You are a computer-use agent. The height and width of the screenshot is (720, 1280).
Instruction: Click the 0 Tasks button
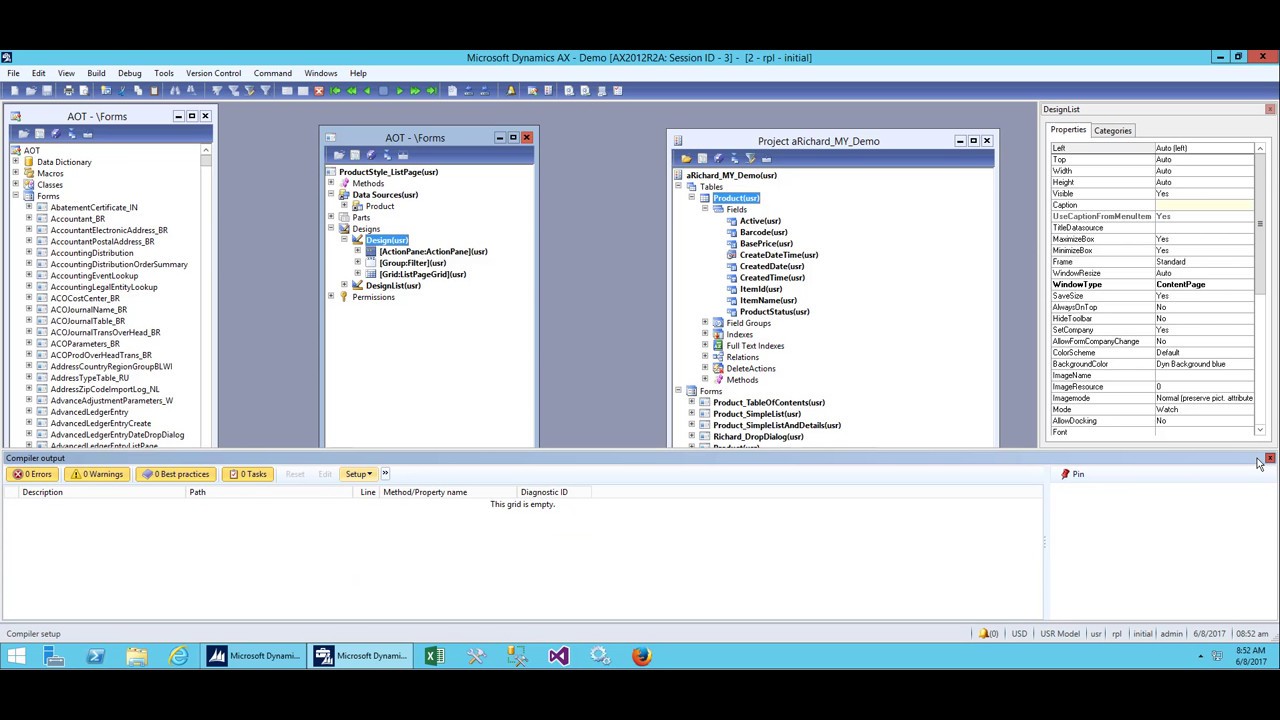click(248, 474)
